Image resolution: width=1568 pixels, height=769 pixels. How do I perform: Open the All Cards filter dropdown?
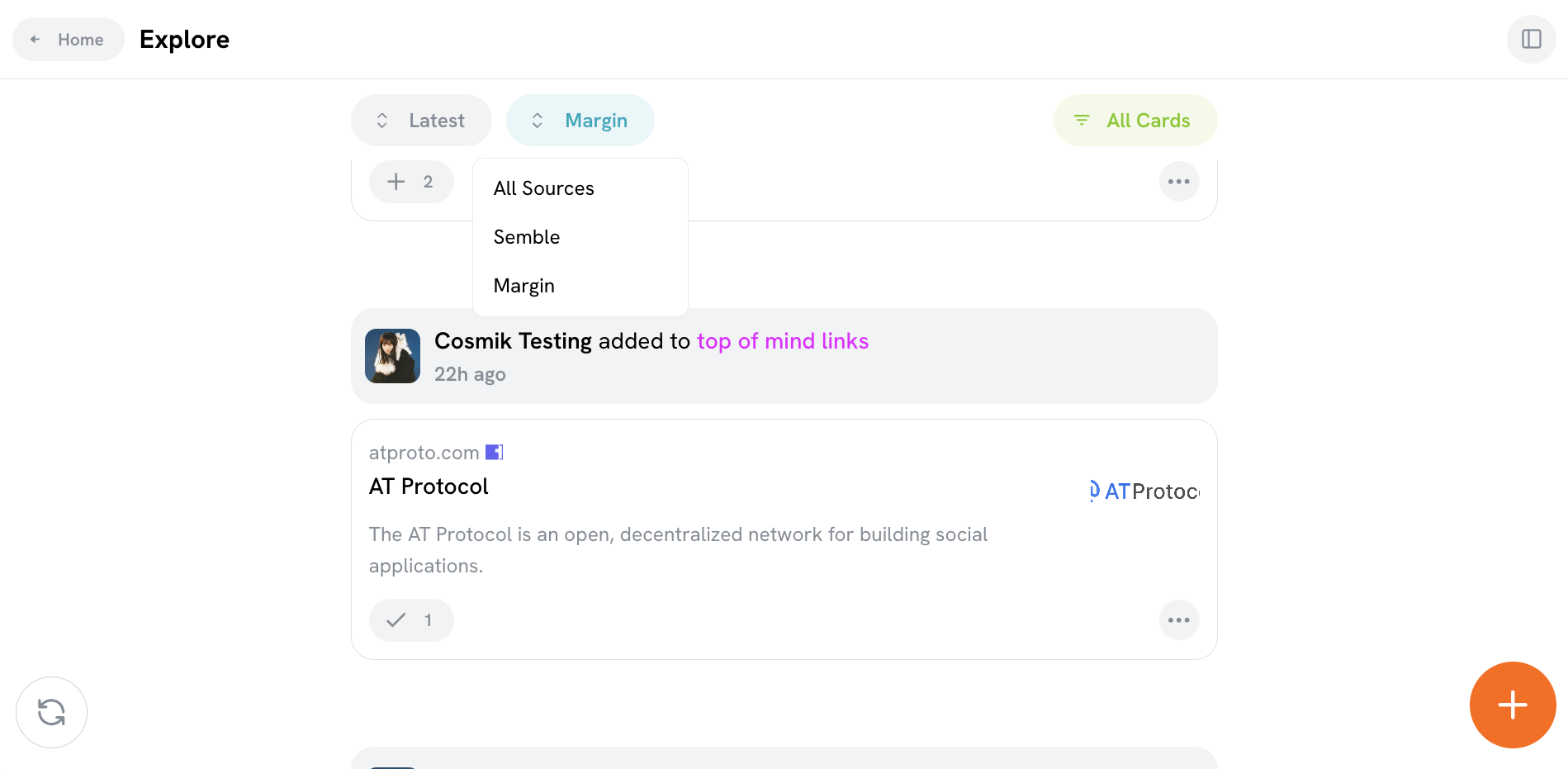(1135, 121)
